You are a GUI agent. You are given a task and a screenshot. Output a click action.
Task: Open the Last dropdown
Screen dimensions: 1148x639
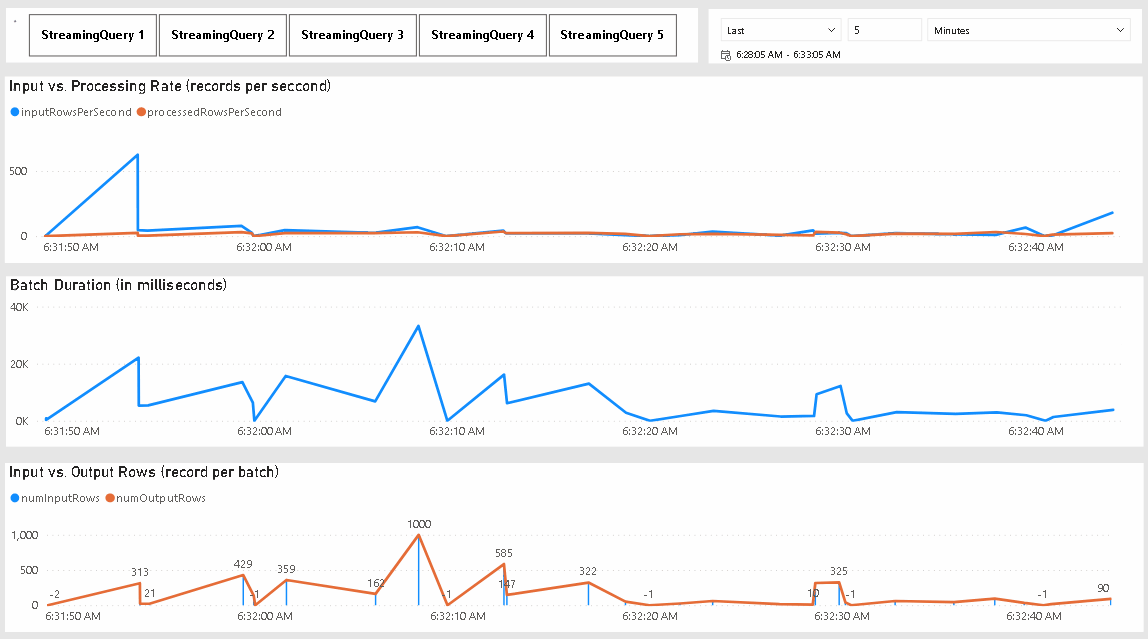[780, 29]
